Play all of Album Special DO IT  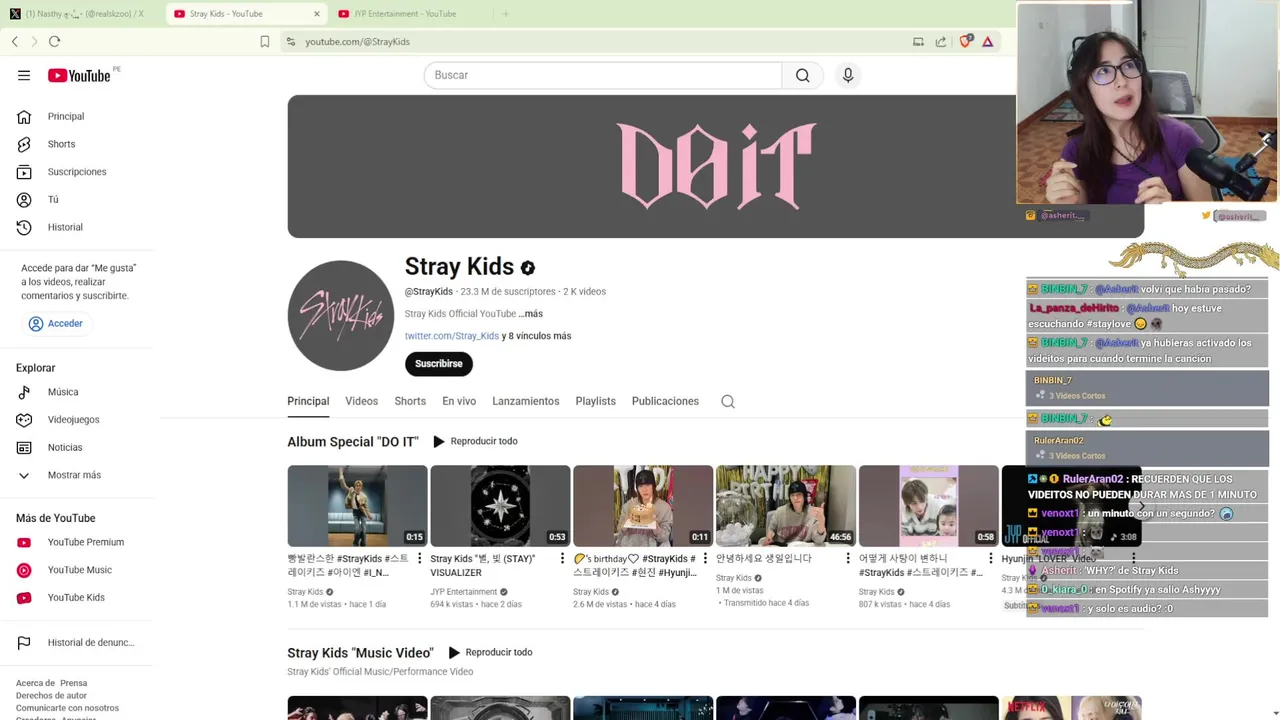[x=475, y=441]
